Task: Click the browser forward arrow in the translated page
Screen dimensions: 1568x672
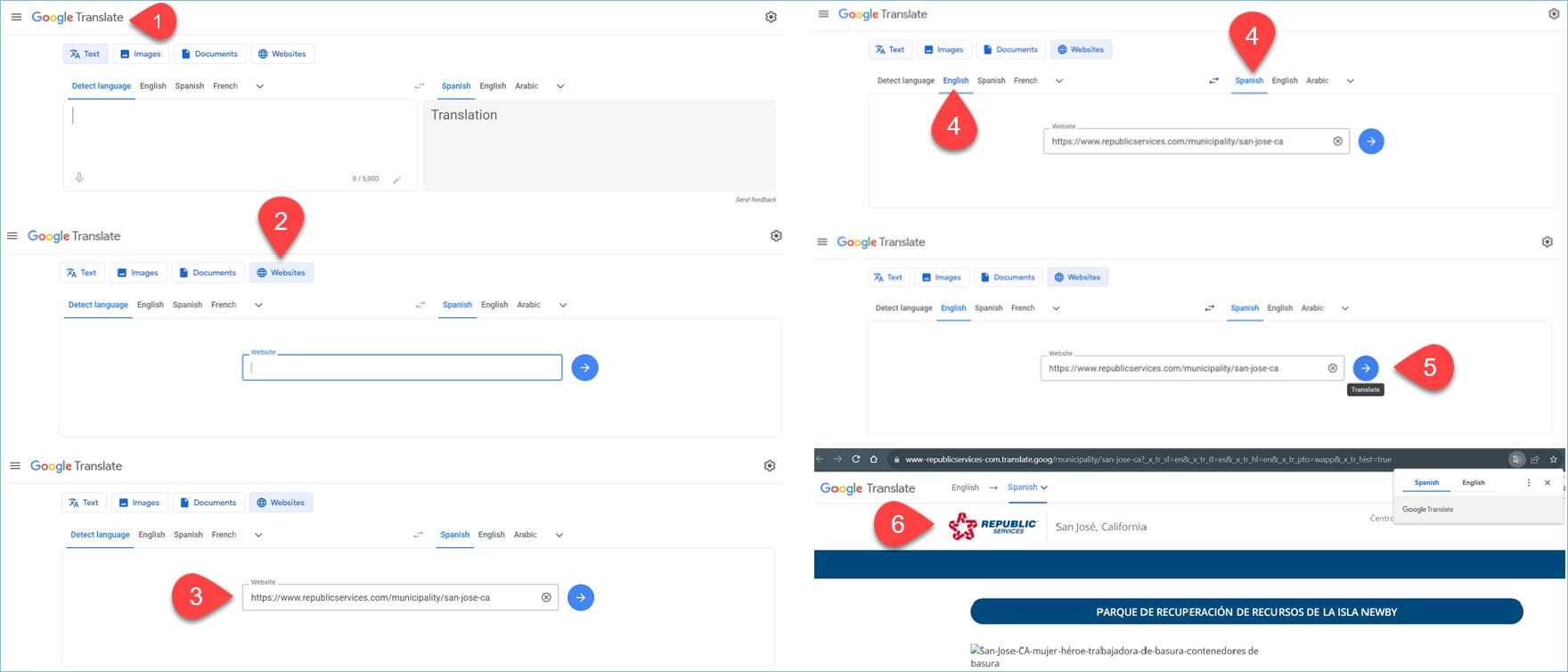Action: click(837, 459)
